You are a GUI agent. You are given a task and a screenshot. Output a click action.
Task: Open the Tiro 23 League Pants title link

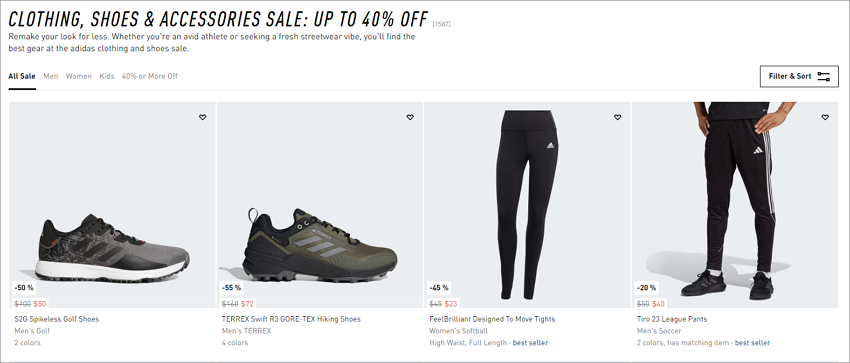click(672, 319)
